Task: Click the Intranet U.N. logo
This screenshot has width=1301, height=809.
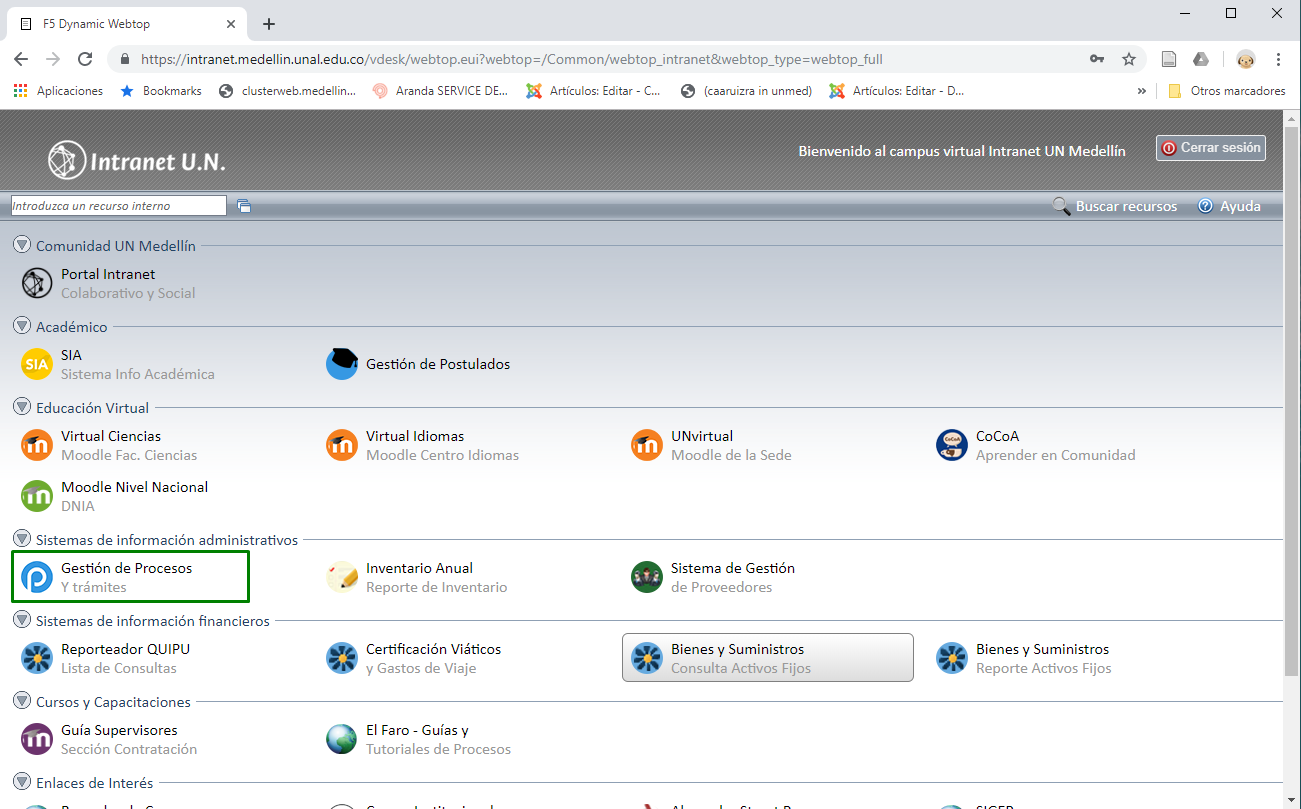Action: [137, 160]
